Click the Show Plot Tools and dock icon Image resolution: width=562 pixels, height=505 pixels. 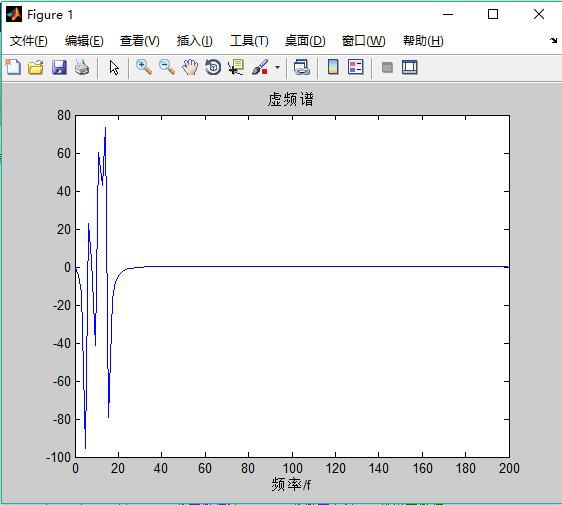pyautogui.click(x=410, y=67)
